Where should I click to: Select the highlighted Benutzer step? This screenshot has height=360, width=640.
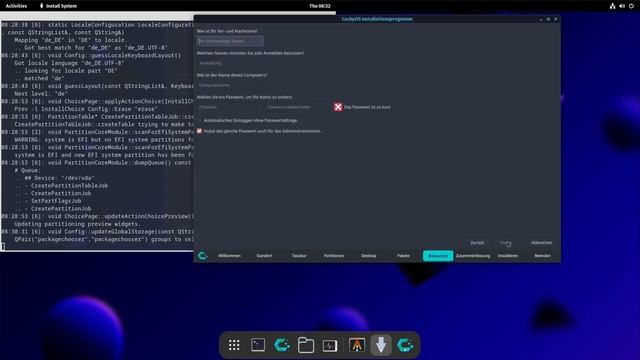(438, 256)
